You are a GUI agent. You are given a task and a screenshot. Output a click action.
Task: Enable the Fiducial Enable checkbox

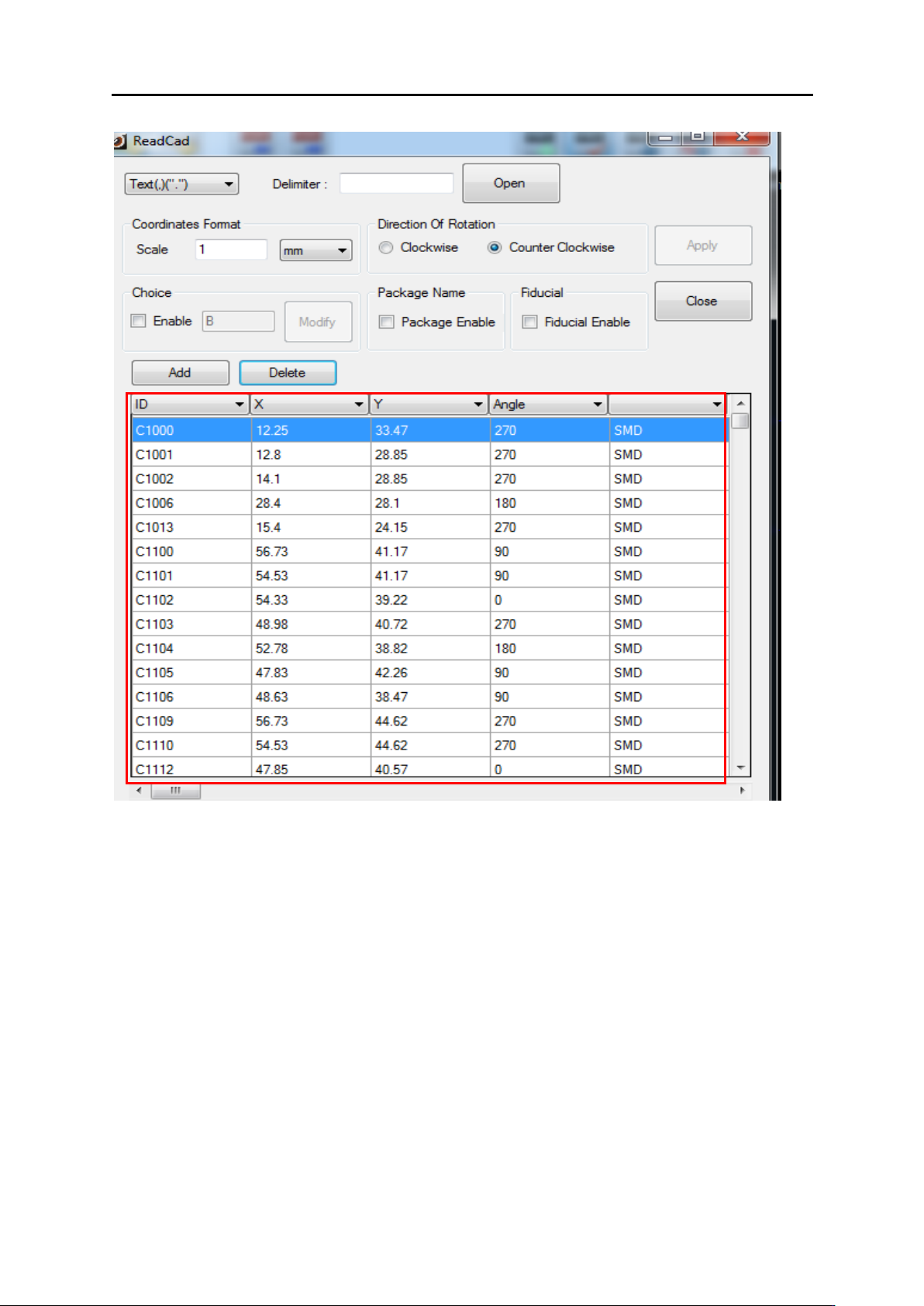[530, 322]
